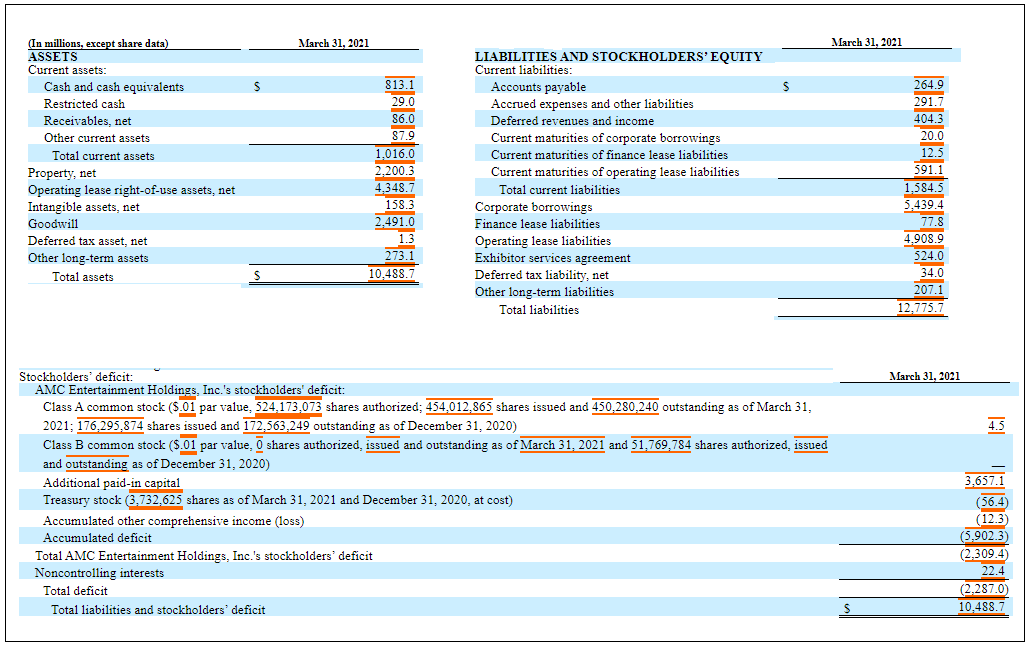Select the Accrued expenses and other liabilities value 291.7
This screenshot has height=646, width=1029.
[929, 102]
